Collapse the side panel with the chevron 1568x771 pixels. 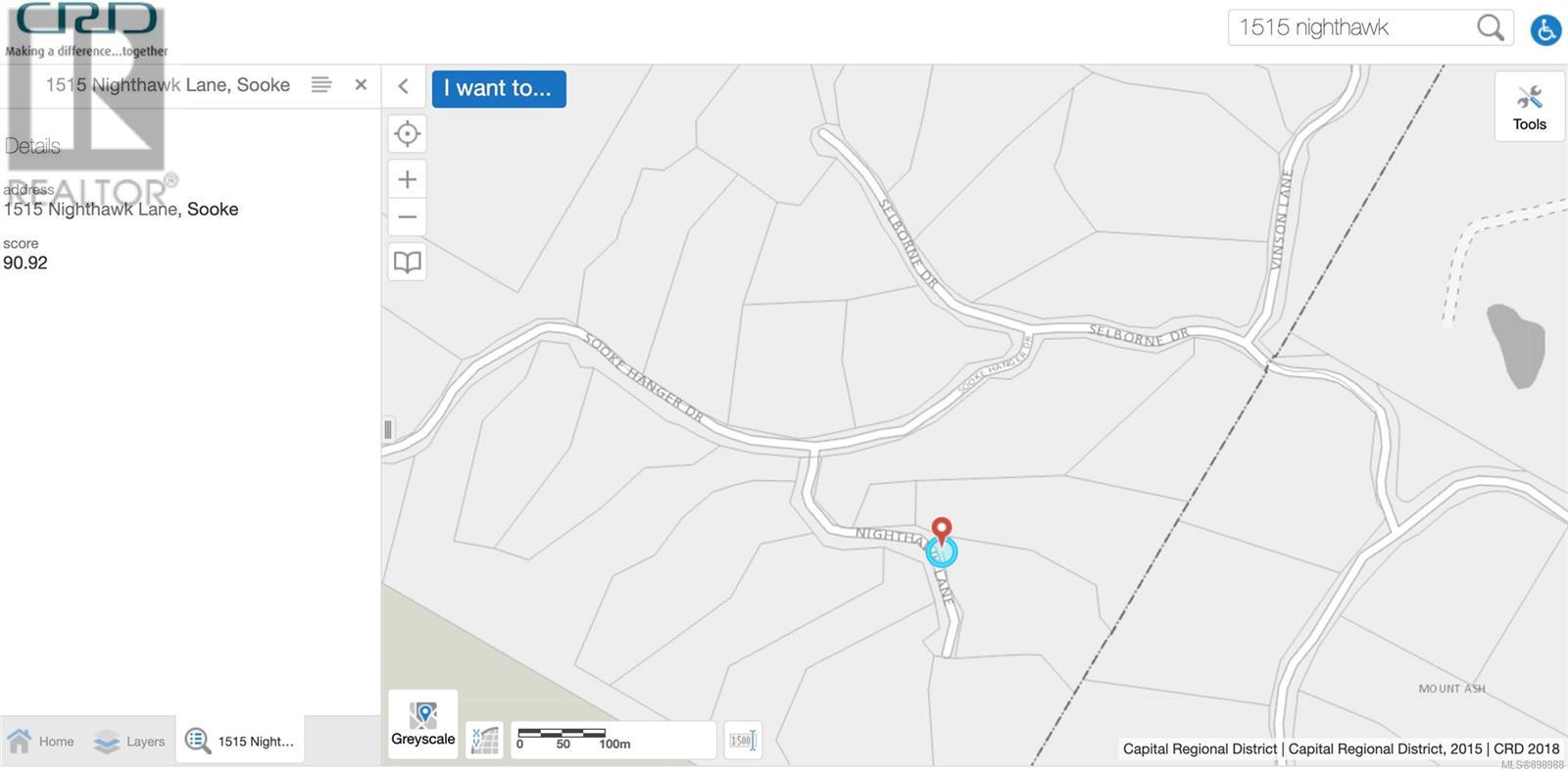click(403, 86)
